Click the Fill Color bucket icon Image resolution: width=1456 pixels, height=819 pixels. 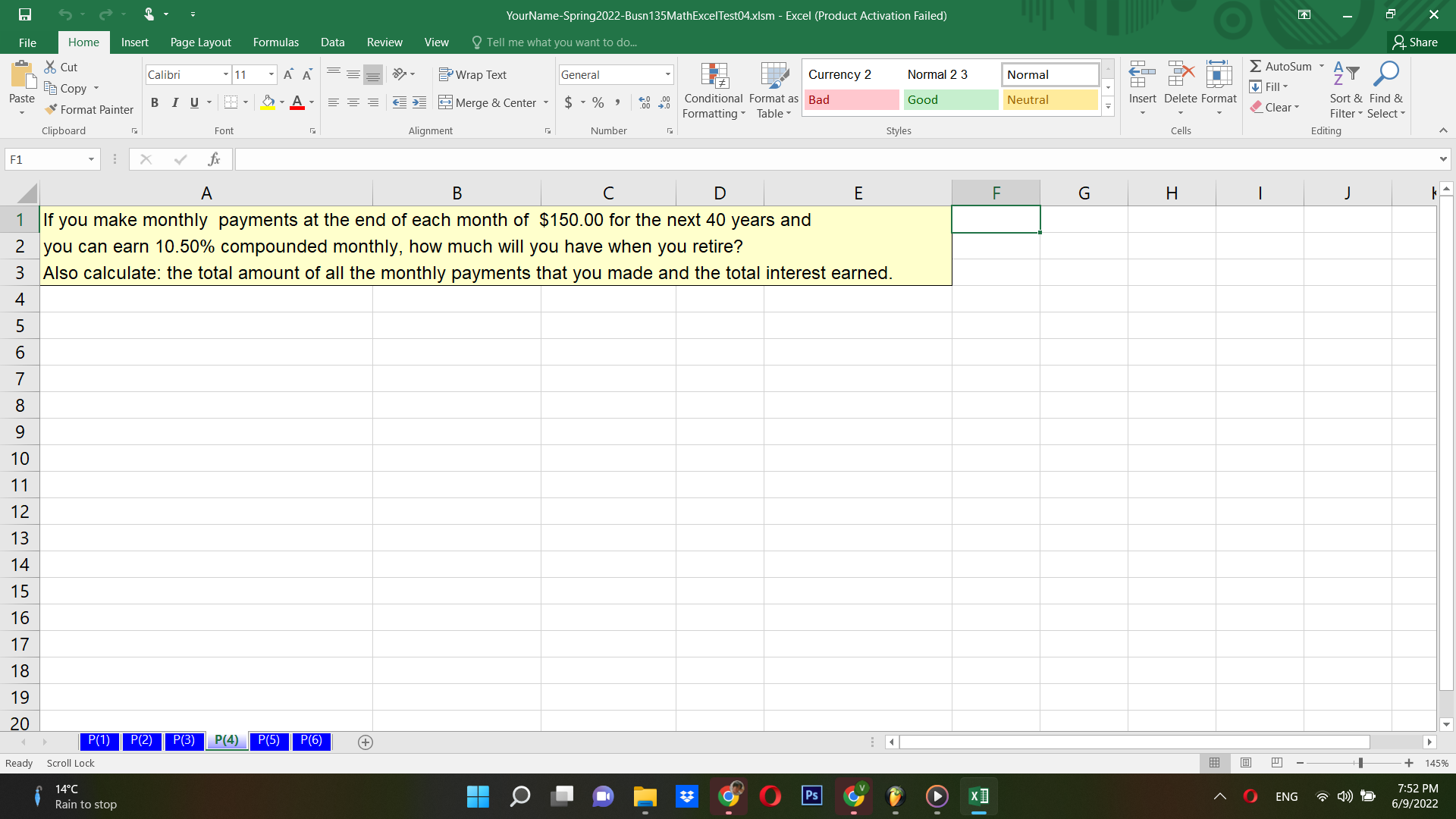[268, 102]
